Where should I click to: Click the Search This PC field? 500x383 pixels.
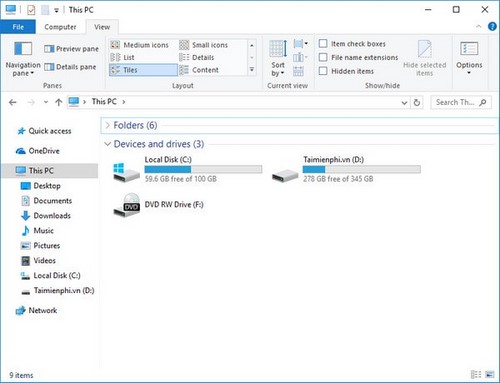point(461,102)
